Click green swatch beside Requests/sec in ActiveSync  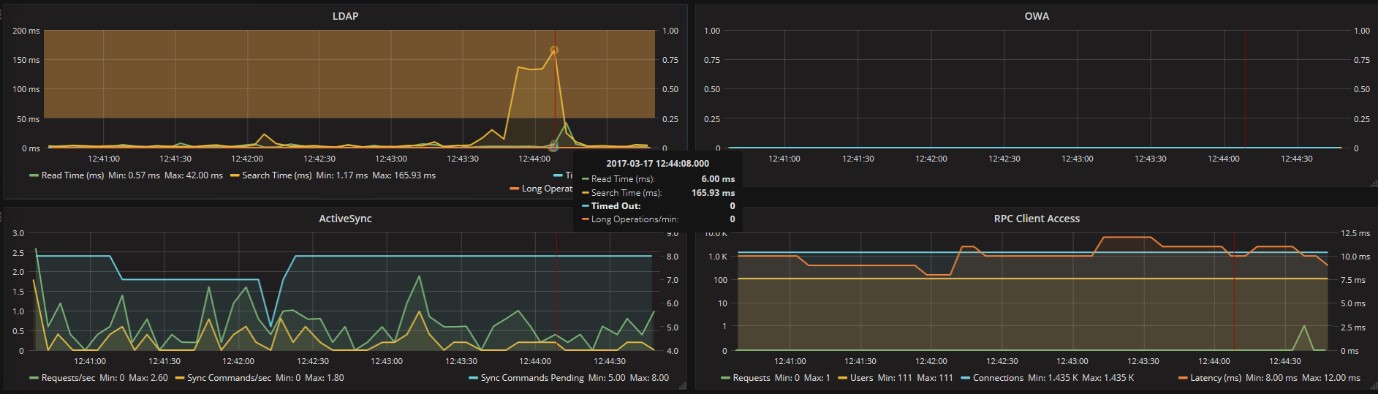[x=34, y=379]
